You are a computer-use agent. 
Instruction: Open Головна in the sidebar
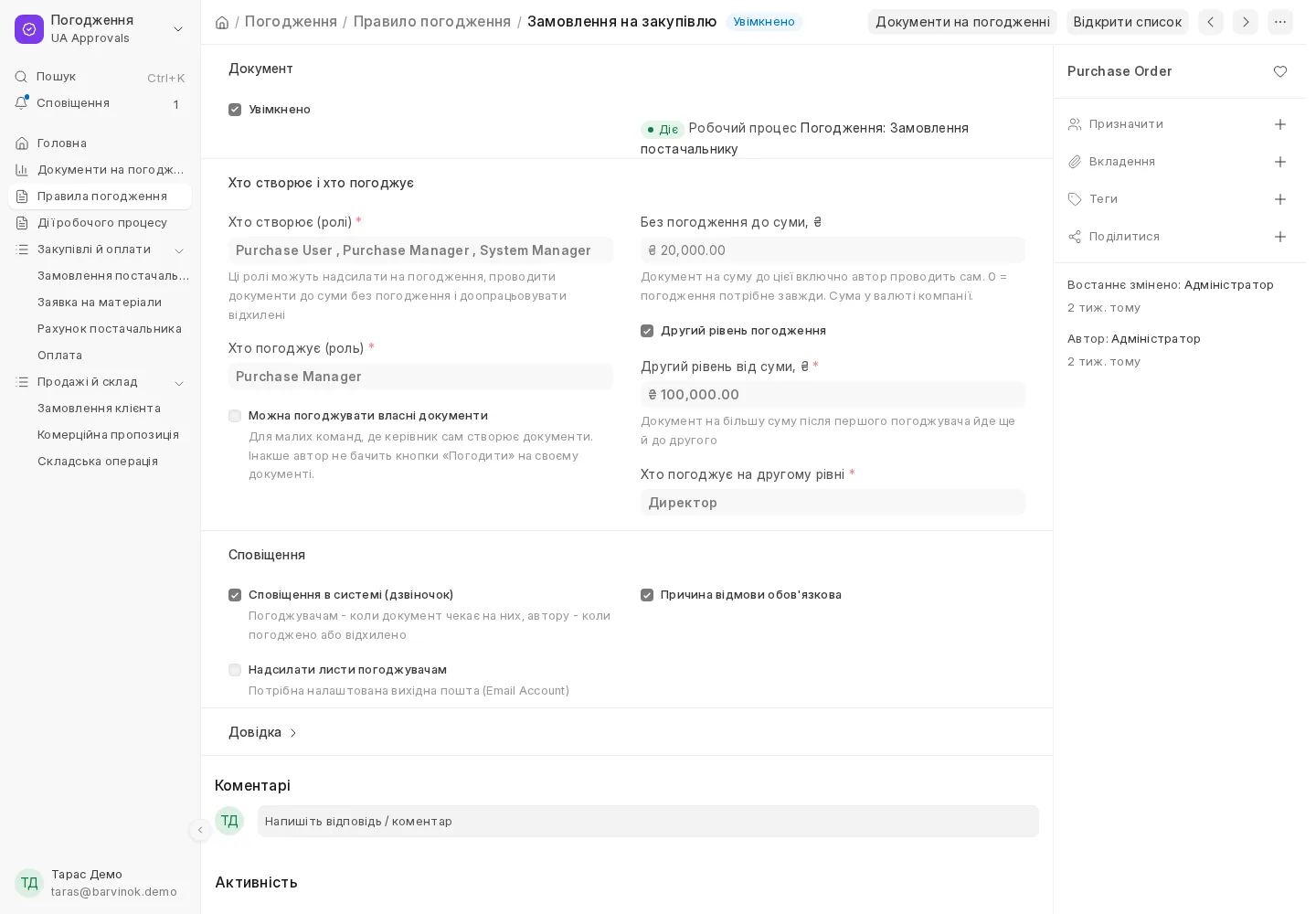coord(101,143)
